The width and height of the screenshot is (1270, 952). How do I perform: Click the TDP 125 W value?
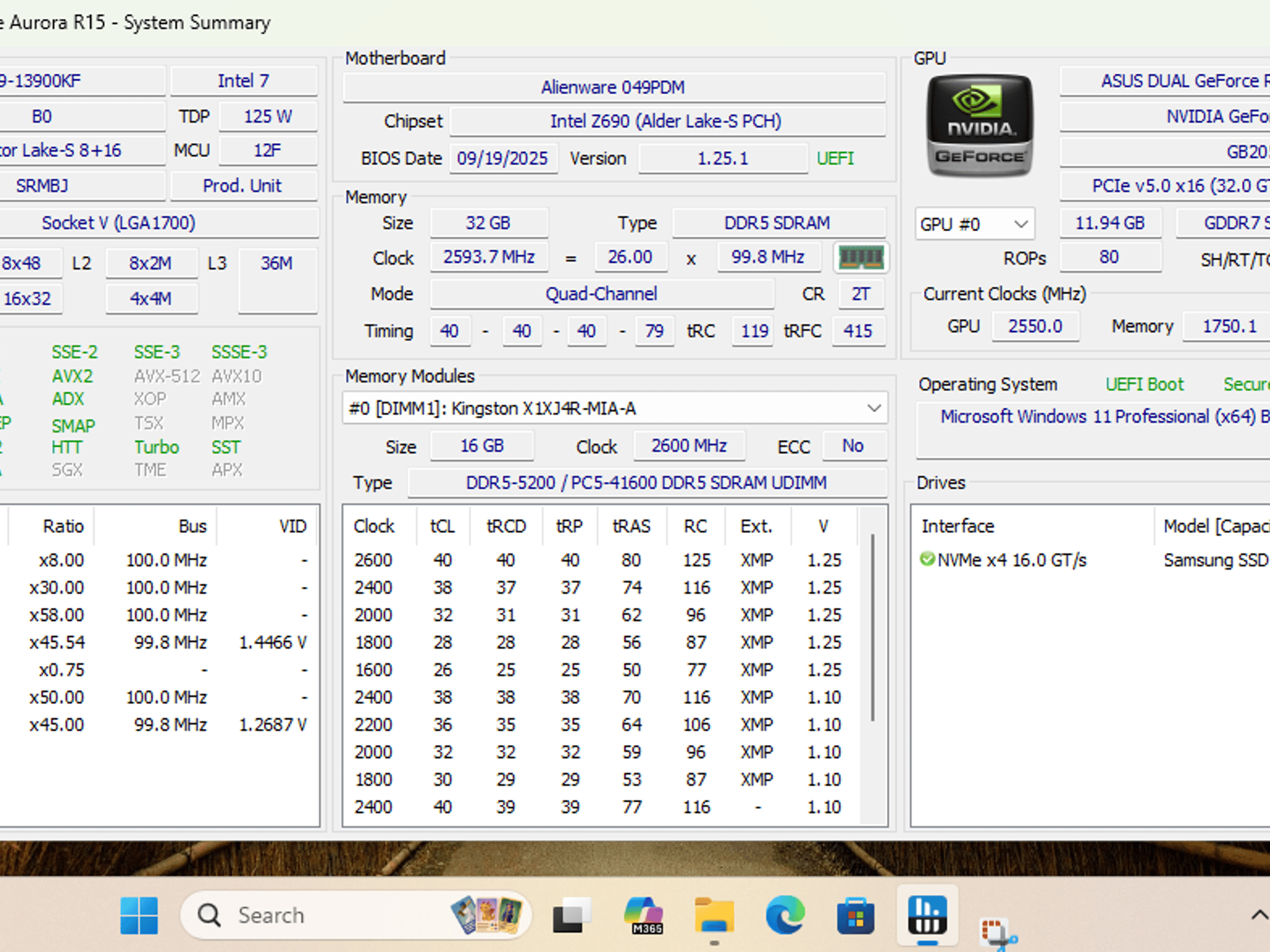(x=268, y=116)
